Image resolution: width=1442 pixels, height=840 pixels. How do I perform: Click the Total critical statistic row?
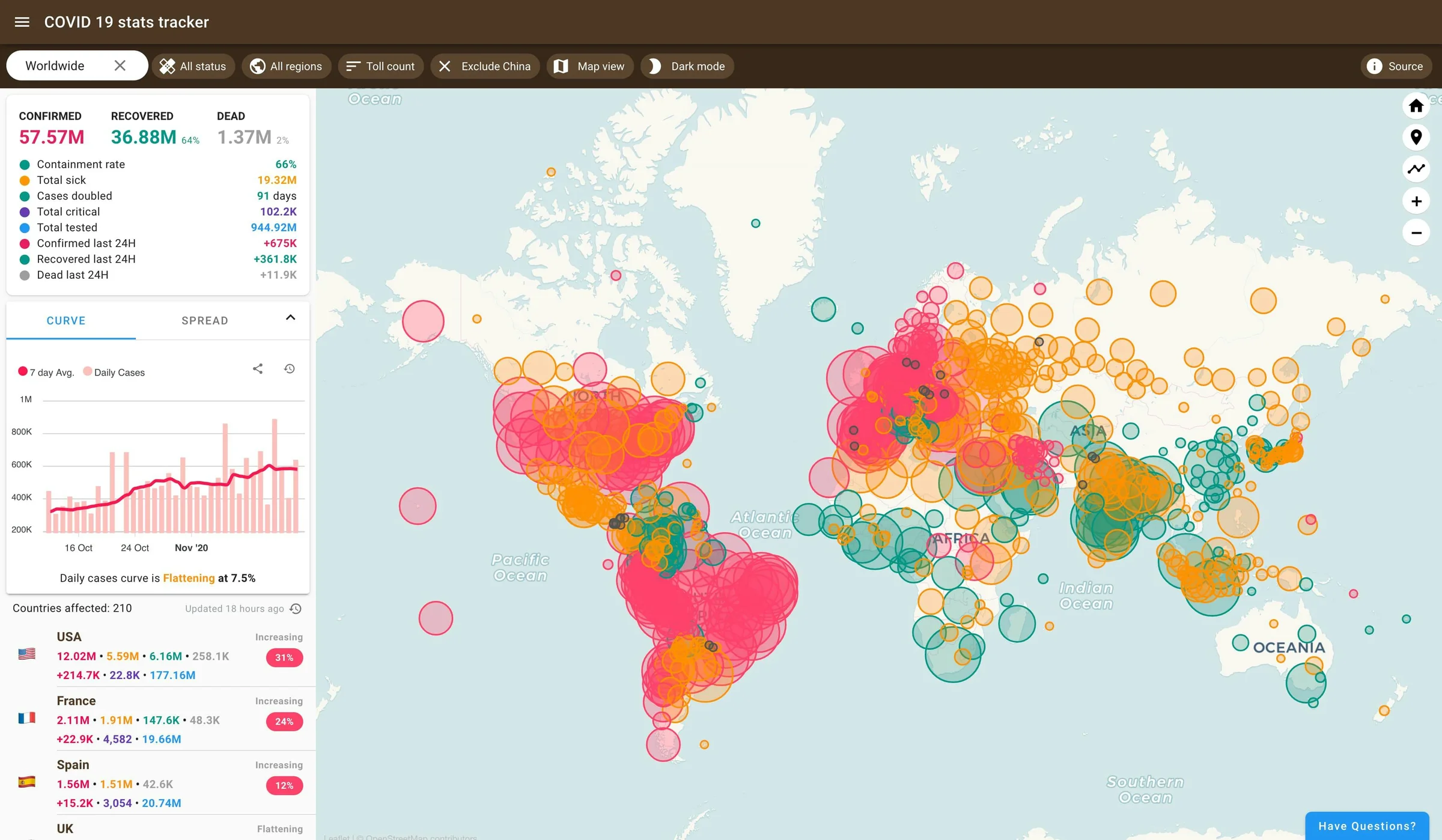pos(157,212)
